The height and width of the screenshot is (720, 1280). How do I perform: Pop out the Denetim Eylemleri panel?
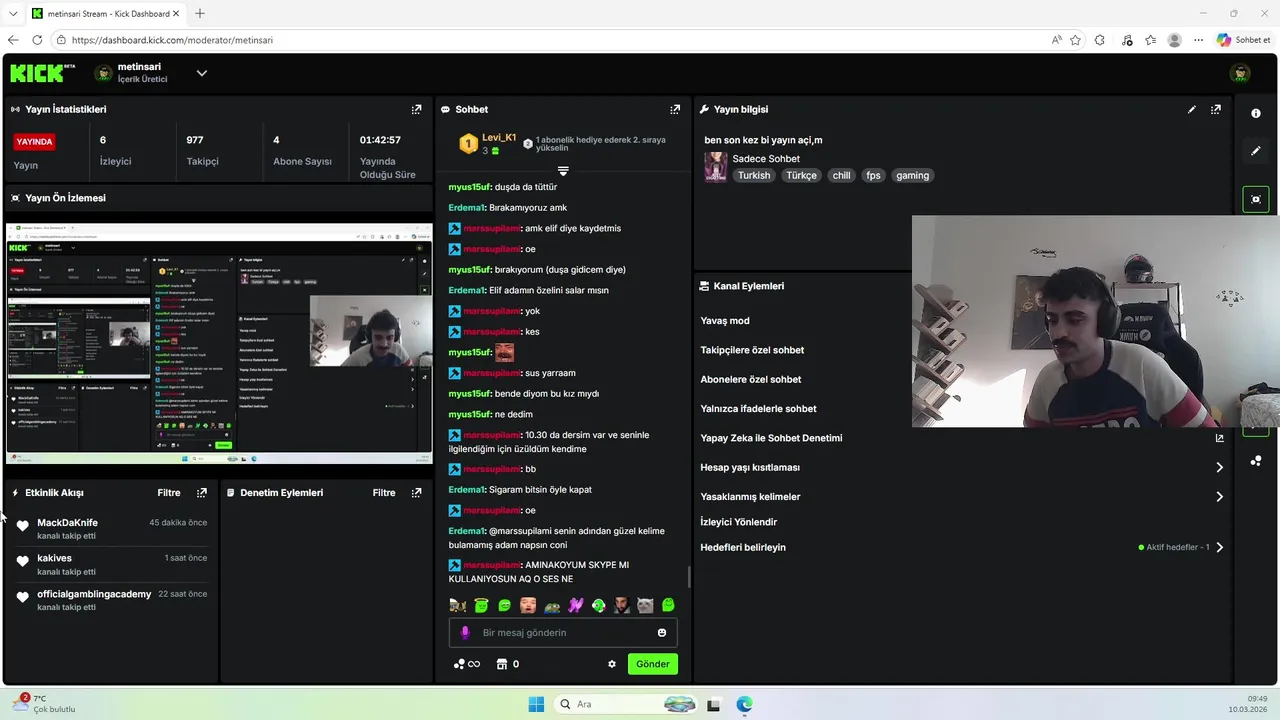click(417, 493)
